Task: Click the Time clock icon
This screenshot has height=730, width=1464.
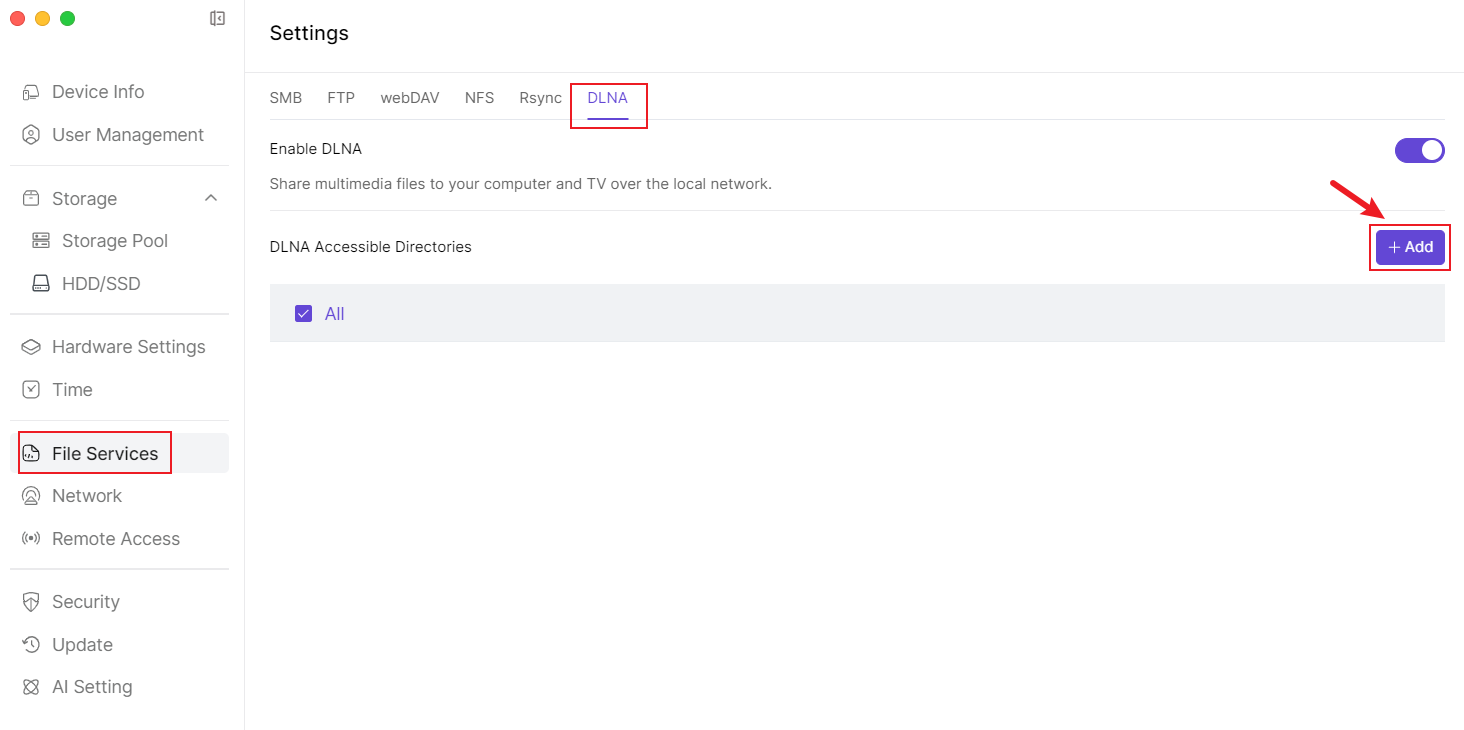Action: (x=31, y=390)
